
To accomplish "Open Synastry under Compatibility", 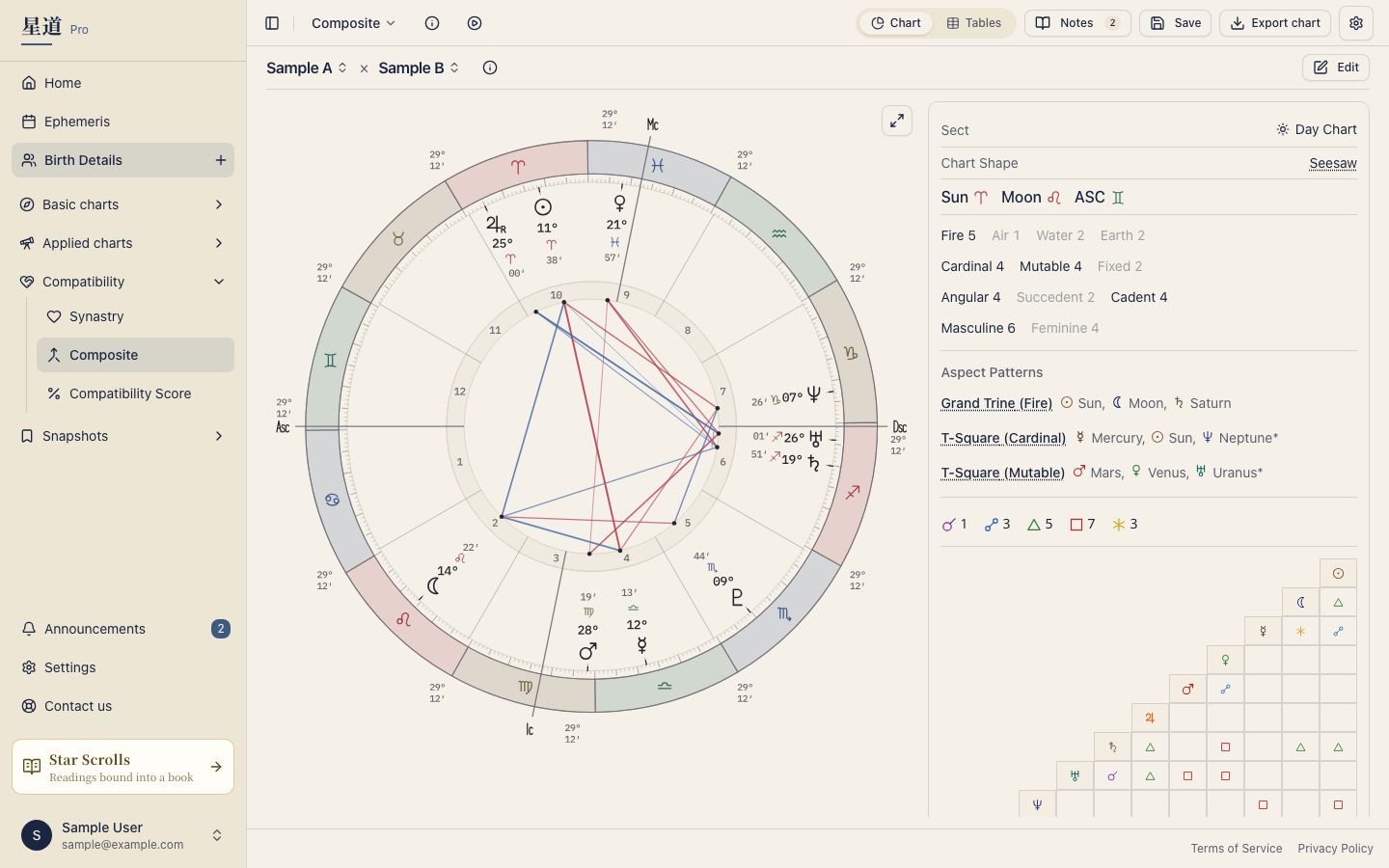I will click(135, 316).
